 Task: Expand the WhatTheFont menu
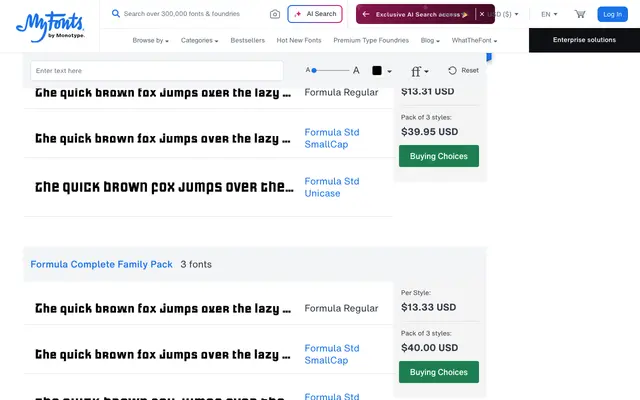click(474, 40)
